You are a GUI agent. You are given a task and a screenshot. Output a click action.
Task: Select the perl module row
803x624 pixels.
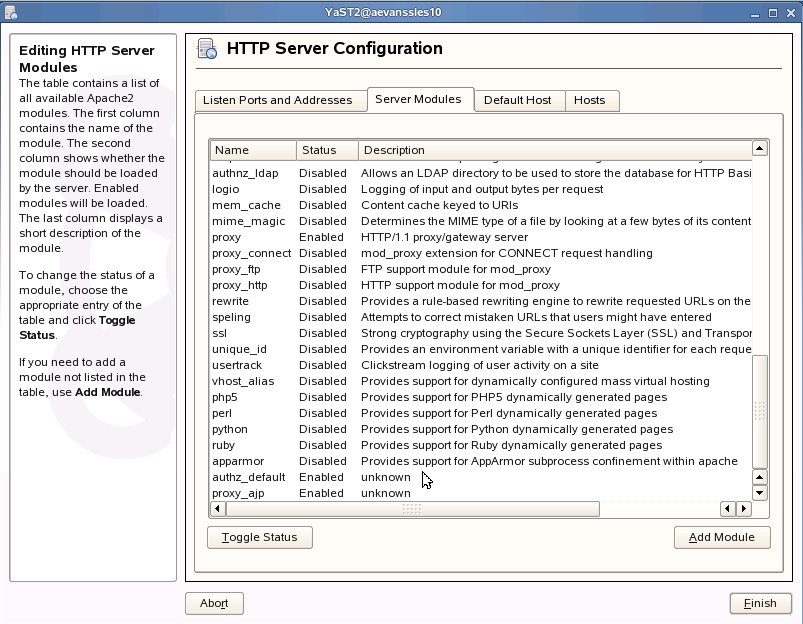[481, 413]
